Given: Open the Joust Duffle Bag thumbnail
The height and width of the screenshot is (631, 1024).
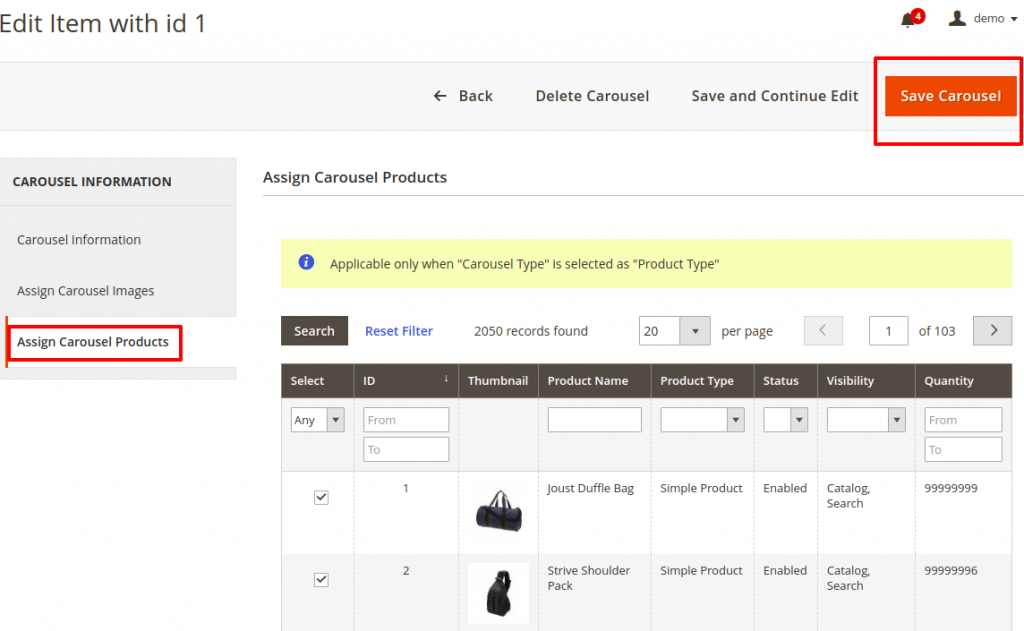Looking at the screenshot, I should tap(498, 511).
